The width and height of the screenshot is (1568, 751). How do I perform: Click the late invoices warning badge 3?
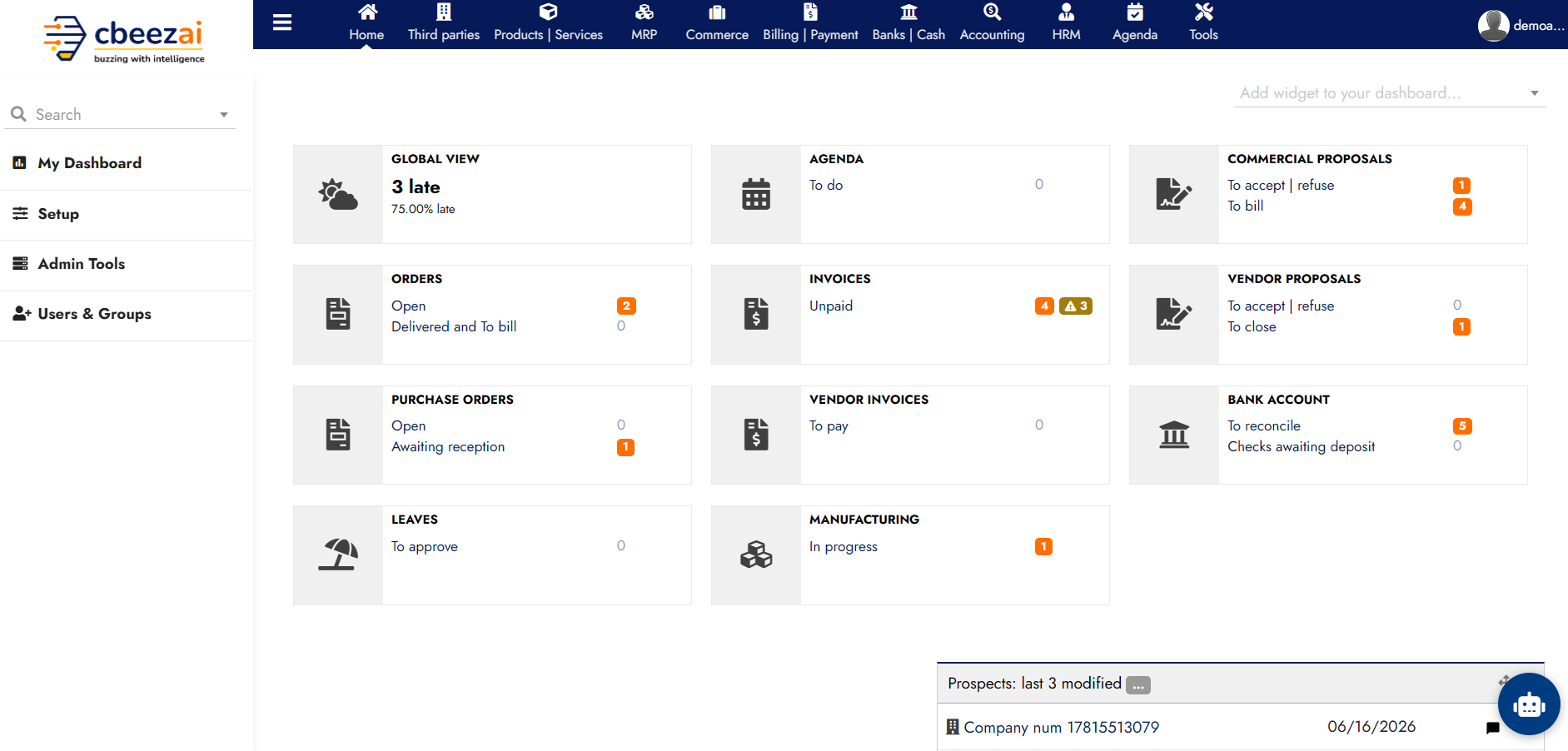coord(1076,306)
